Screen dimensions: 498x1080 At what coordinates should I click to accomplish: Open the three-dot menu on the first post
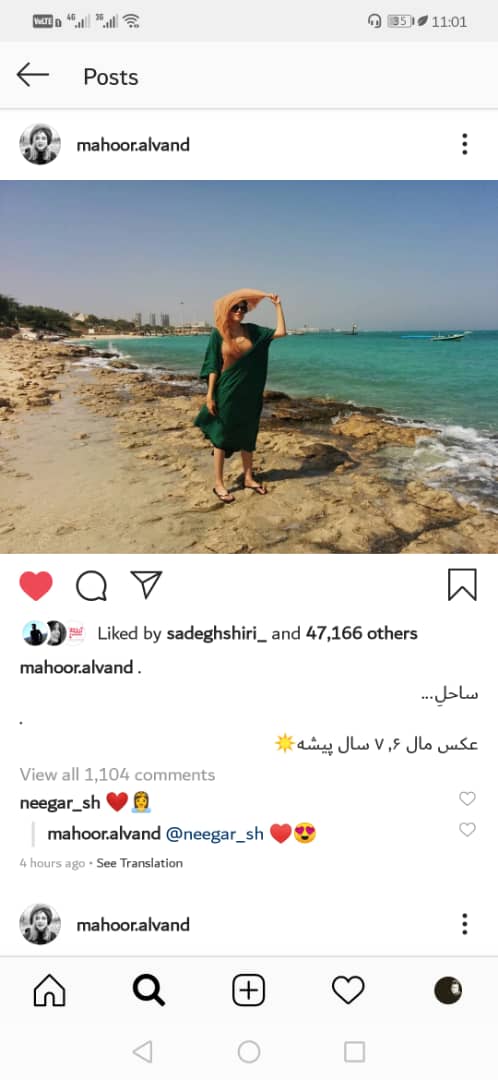click(x=465, y=144)
